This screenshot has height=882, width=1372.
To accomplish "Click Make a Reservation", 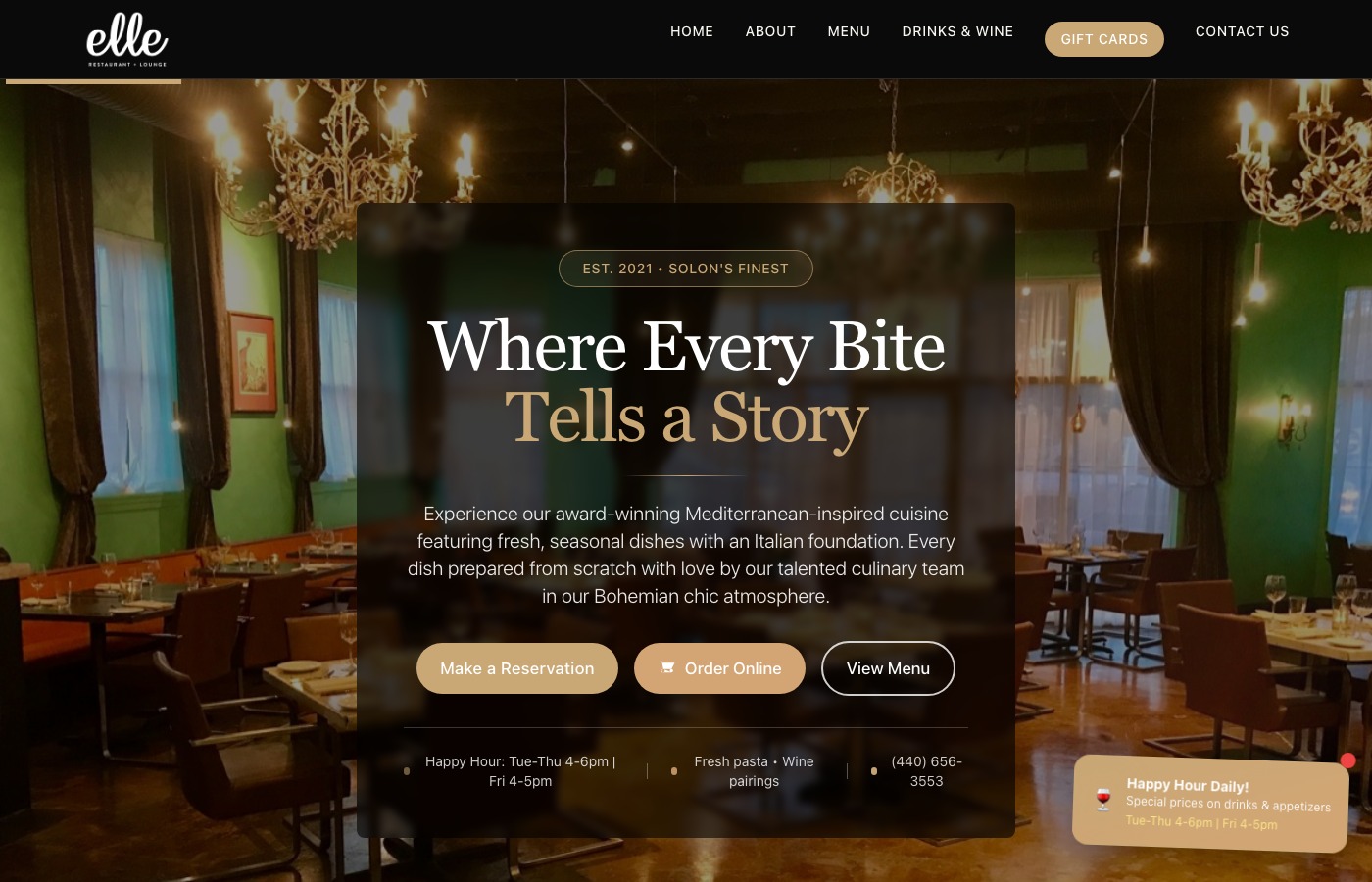I will [x=517, y=668].
